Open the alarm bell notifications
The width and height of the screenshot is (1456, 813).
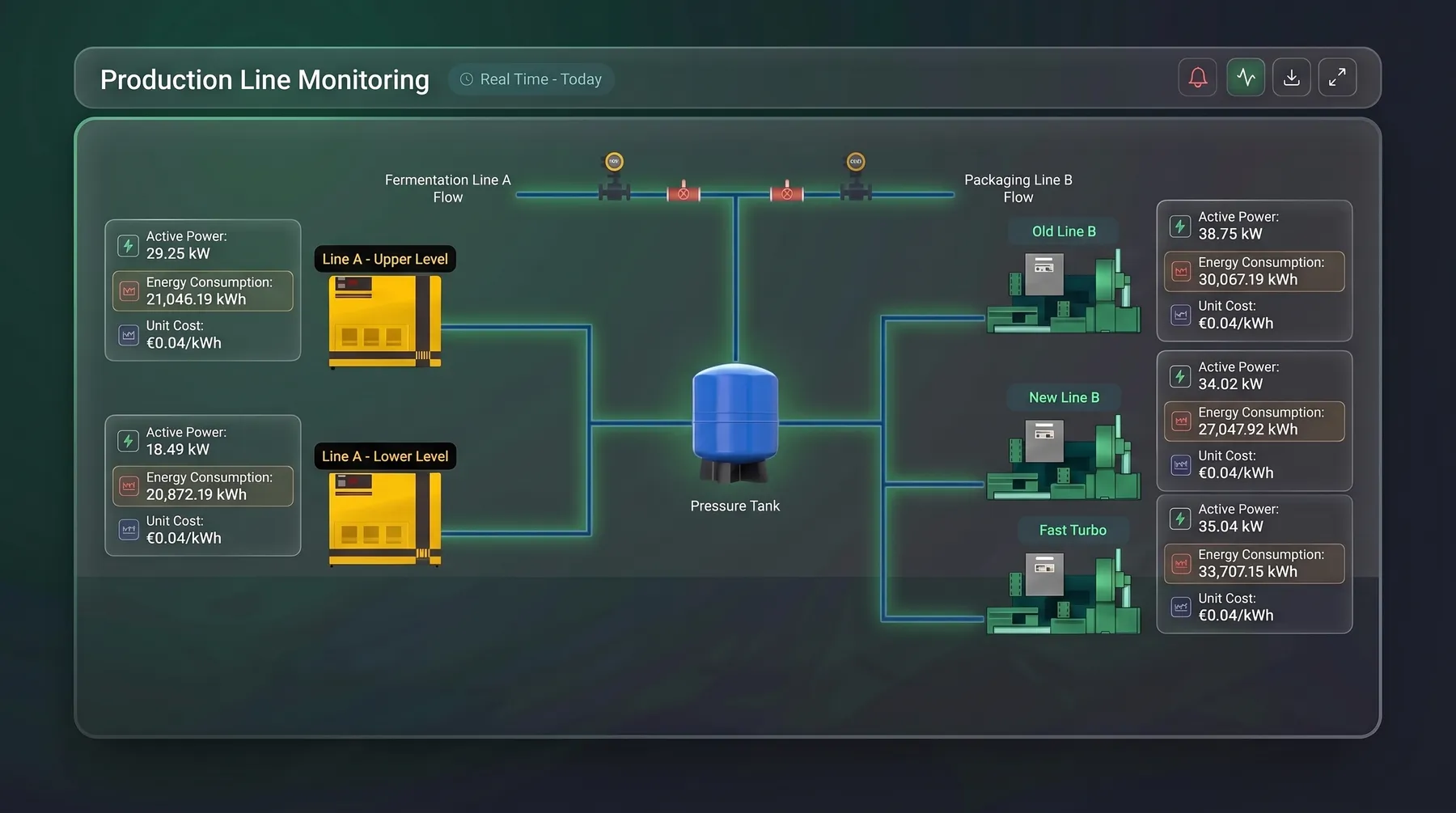(1197, 78)
